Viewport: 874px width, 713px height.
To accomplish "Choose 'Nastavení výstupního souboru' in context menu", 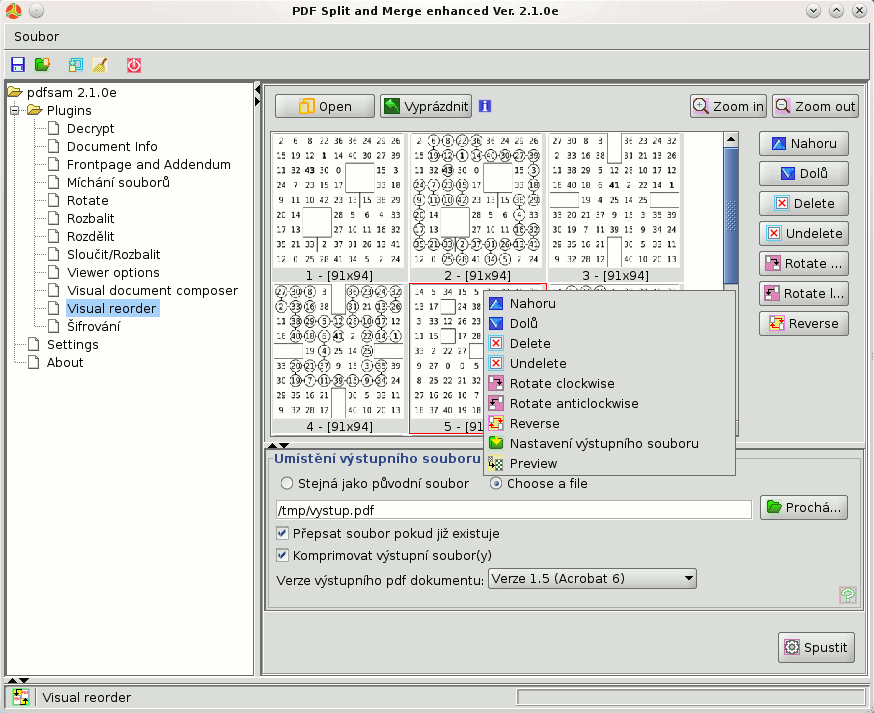I will 609,444.
